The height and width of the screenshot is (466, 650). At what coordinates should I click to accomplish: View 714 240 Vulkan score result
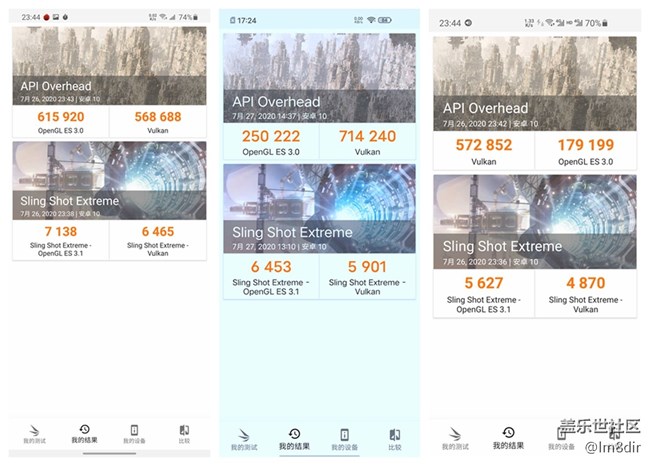coord(368,142)
